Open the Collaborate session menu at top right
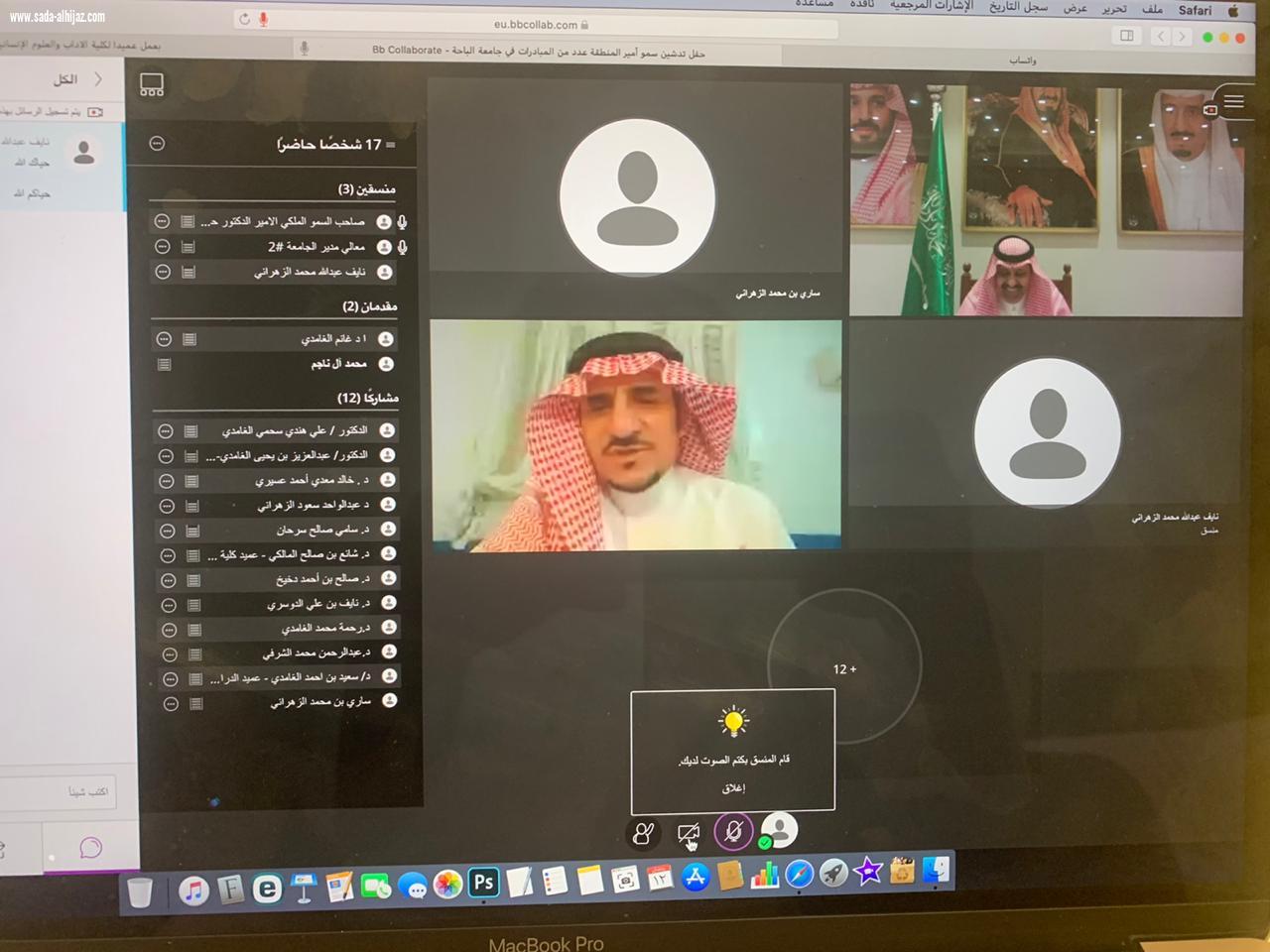The image size is (1270, 952). coord(1233,101)
